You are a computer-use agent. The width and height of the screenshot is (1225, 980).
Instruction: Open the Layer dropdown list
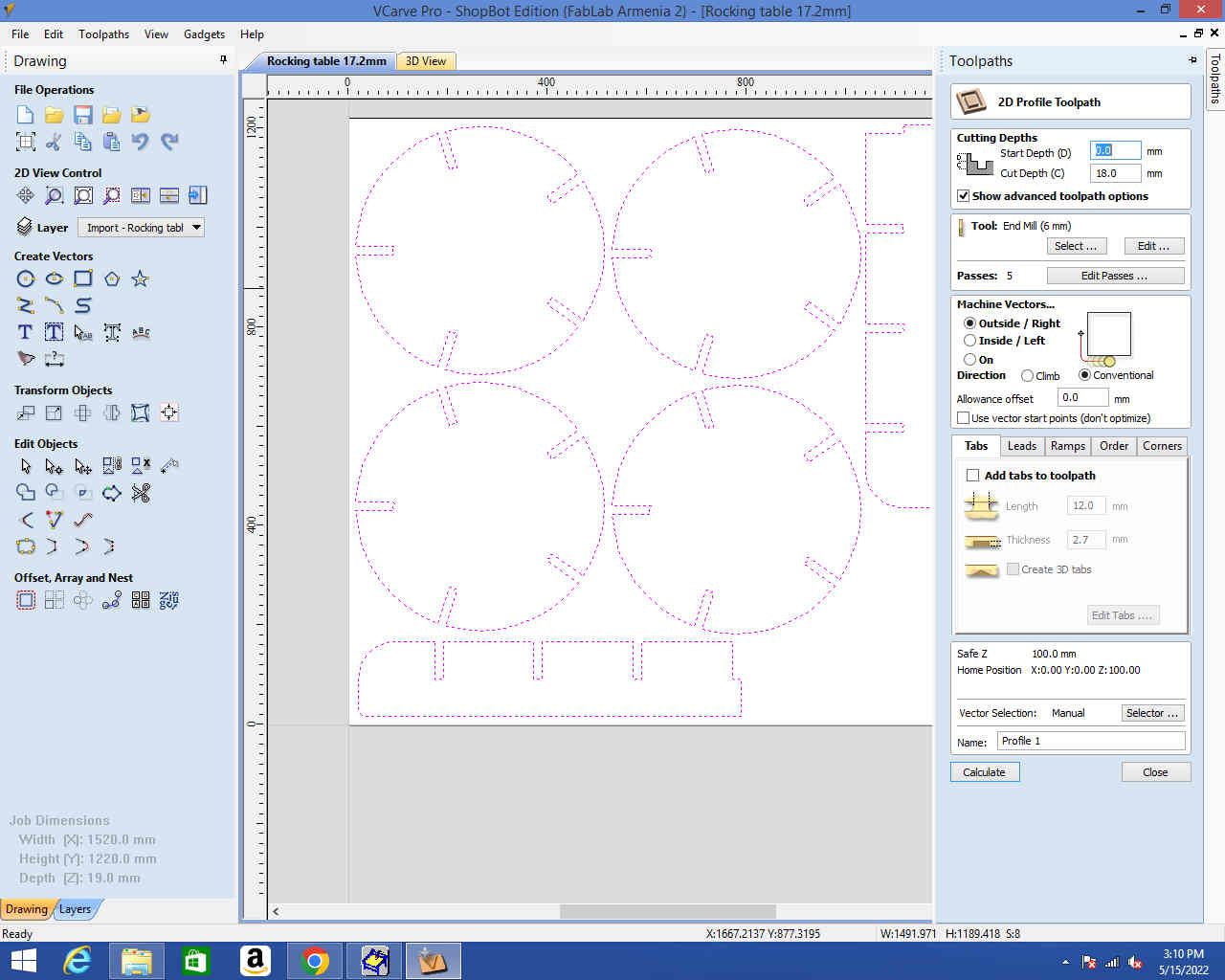pyautogui.click(x=142, y=228)
